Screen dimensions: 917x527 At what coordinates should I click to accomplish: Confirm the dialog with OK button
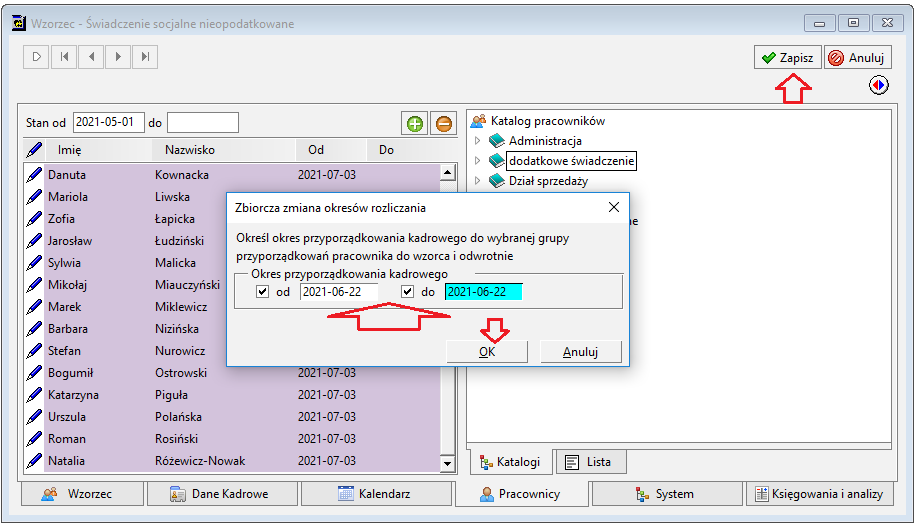(487, 352)
